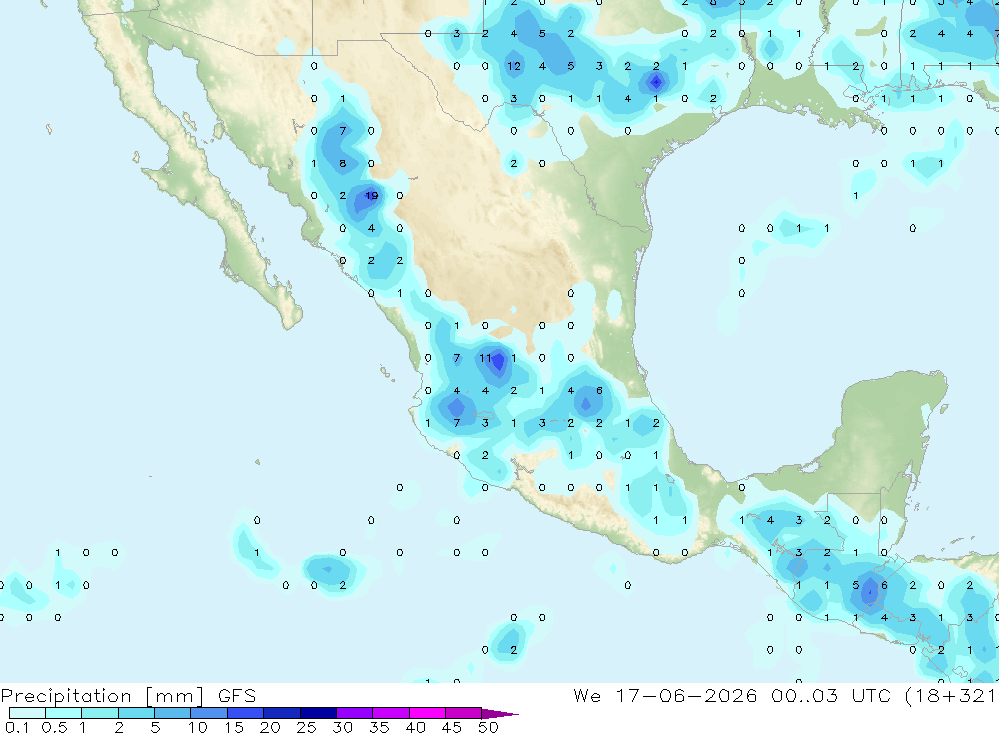This screenshot has width=1000, height=733.
Task: Pick the dark navy swatch between 25 and 30
Action: click(318, 713)
